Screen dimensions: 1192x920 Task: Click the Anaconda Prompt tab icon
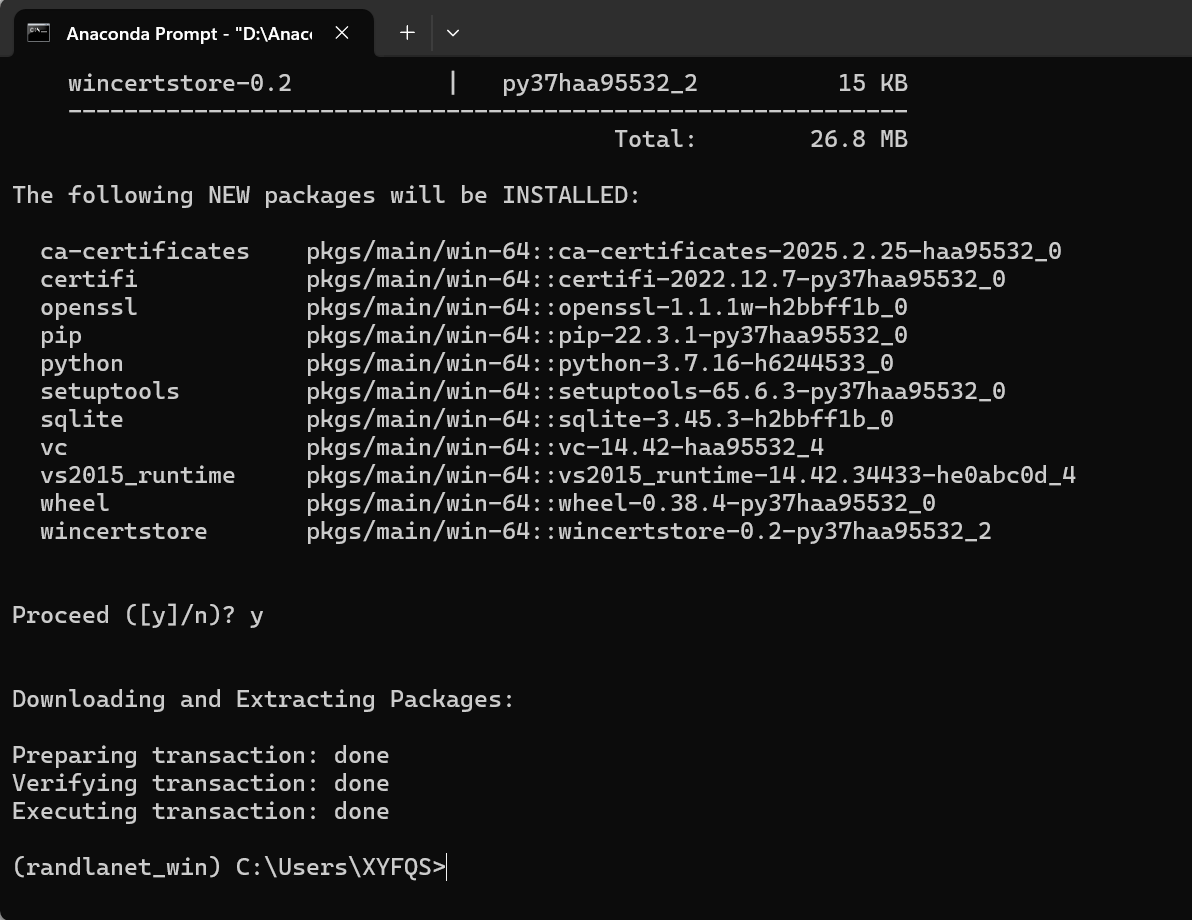click(39, 33)
